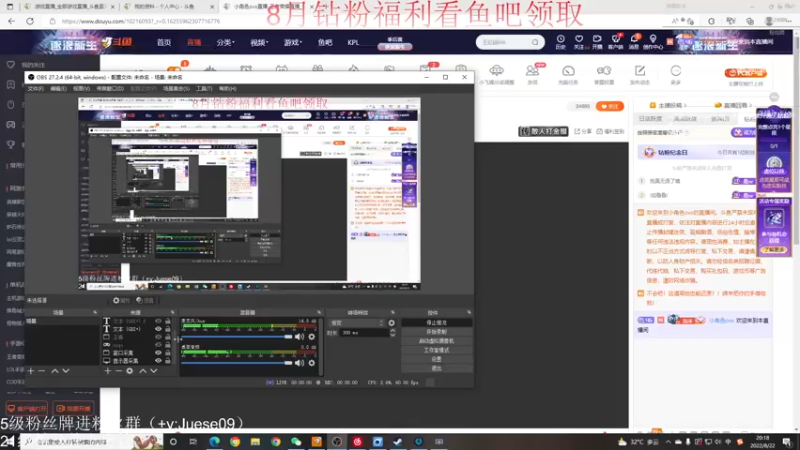Screen dimensions: 800x450
Task: Click 停止推流 in OBS controls
Action: click(x=436, y=323)
